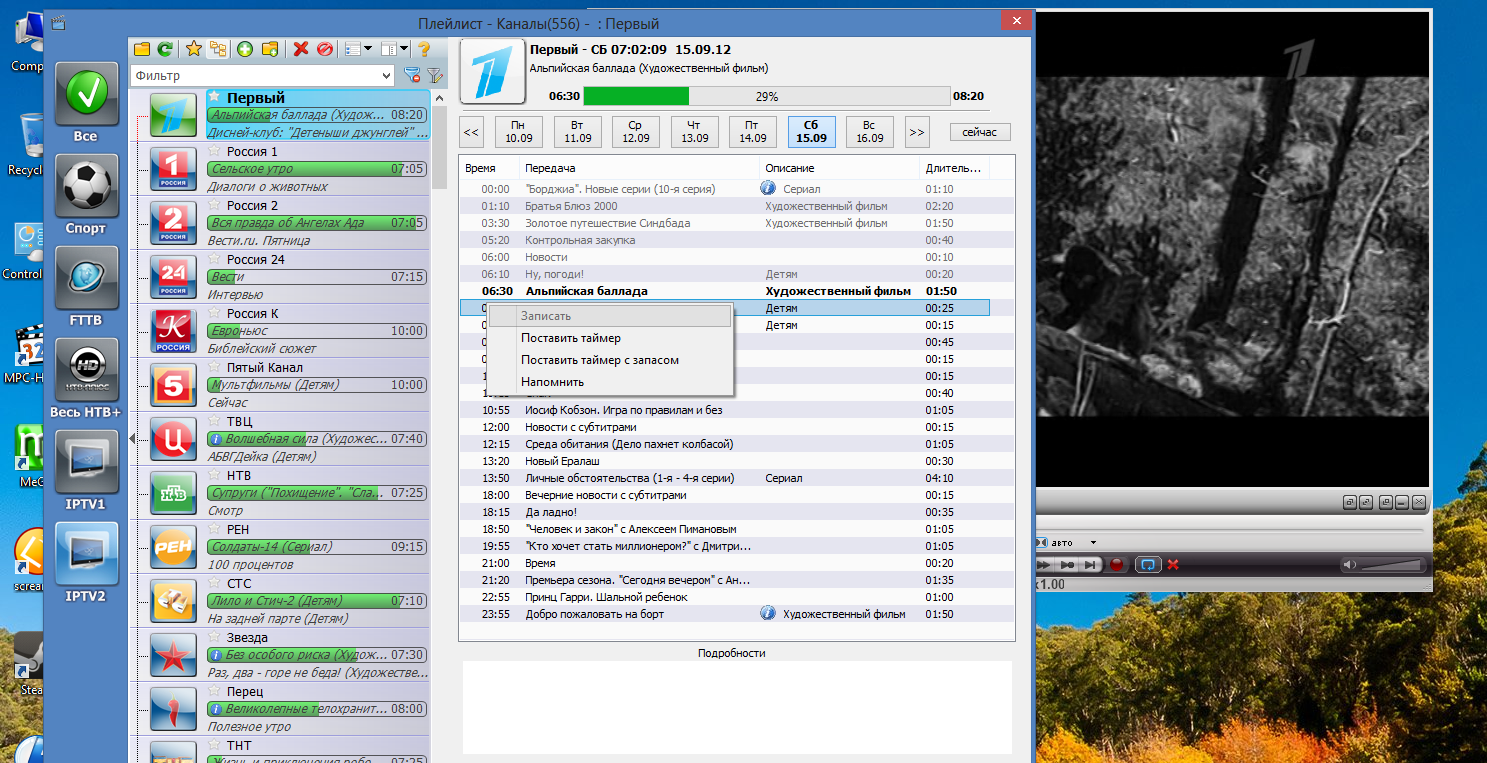Toggle the blue repeat button in player
This screenshot has width=1487, height=763.
coord(1146,565)
